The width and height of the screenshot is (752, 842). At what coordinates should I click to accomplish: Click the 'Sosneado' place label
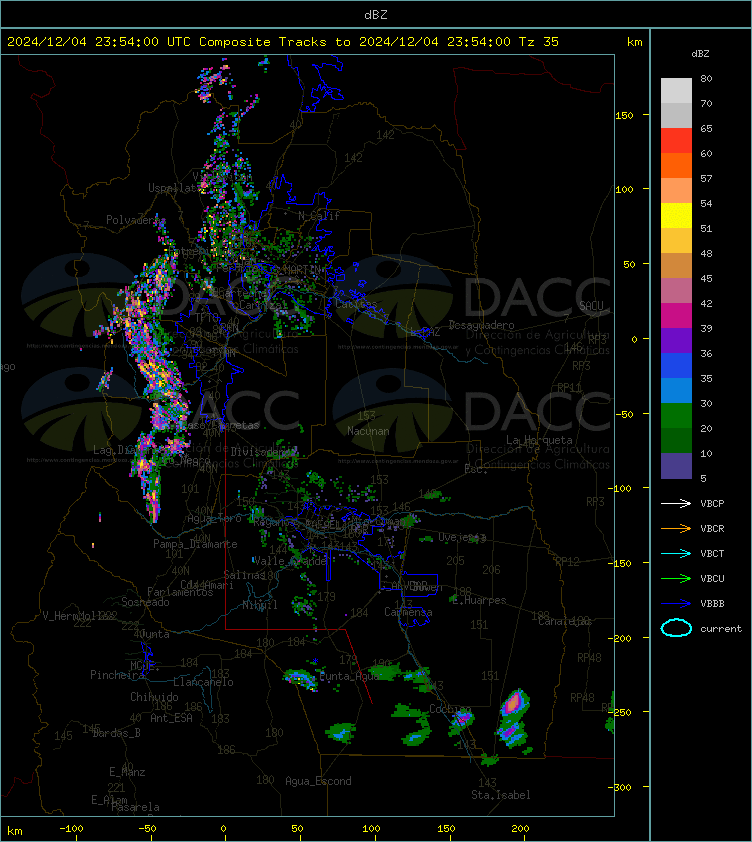coord(146,602)
